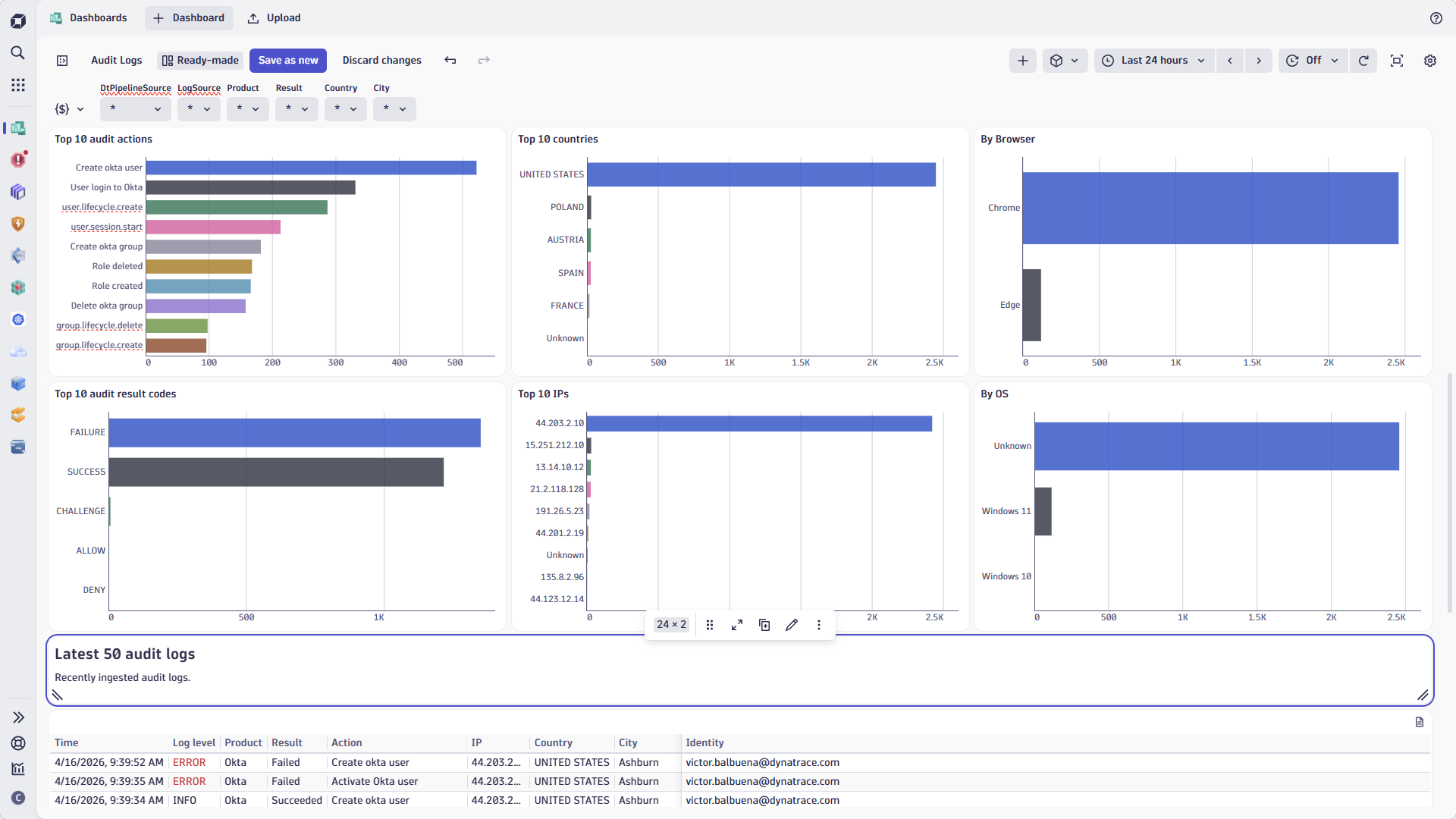The image size is (1456, 819).
Task: Expand the Last 24 hours timeframe selector
Action: [x=1154, y=61]
